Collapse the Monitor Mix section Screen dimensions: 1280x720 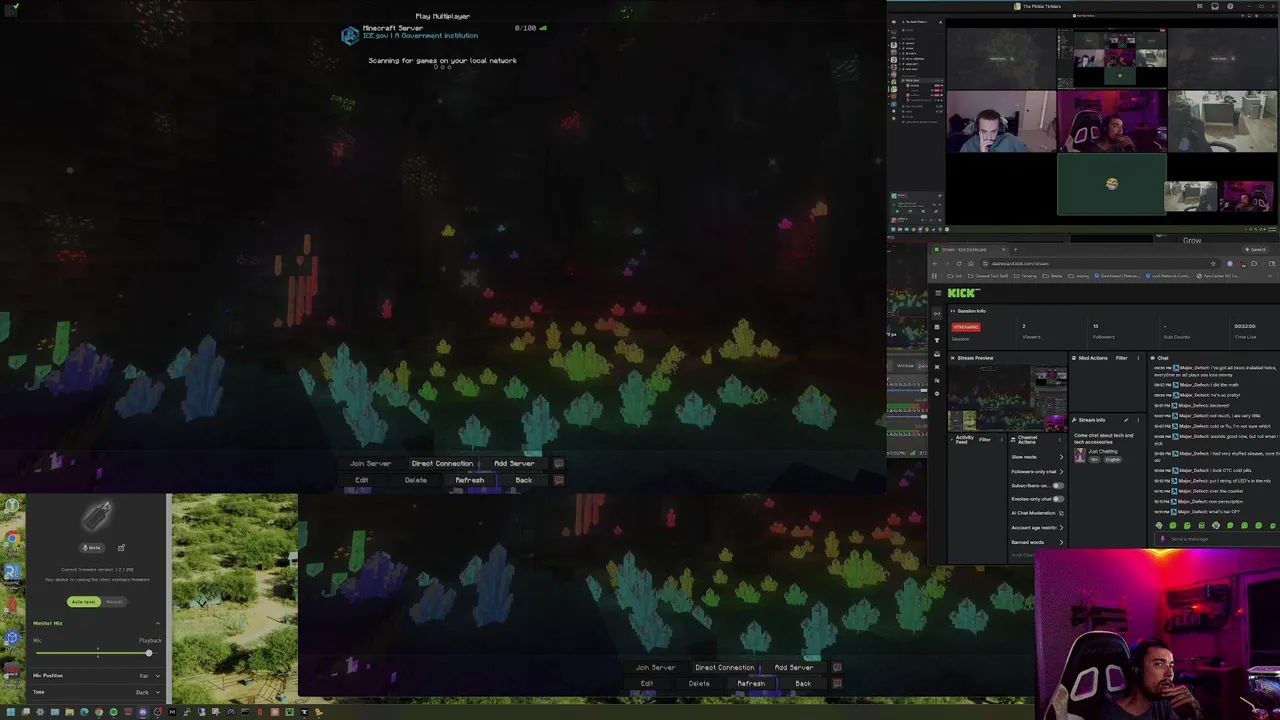pyautogui.click(x=157, y=623)
